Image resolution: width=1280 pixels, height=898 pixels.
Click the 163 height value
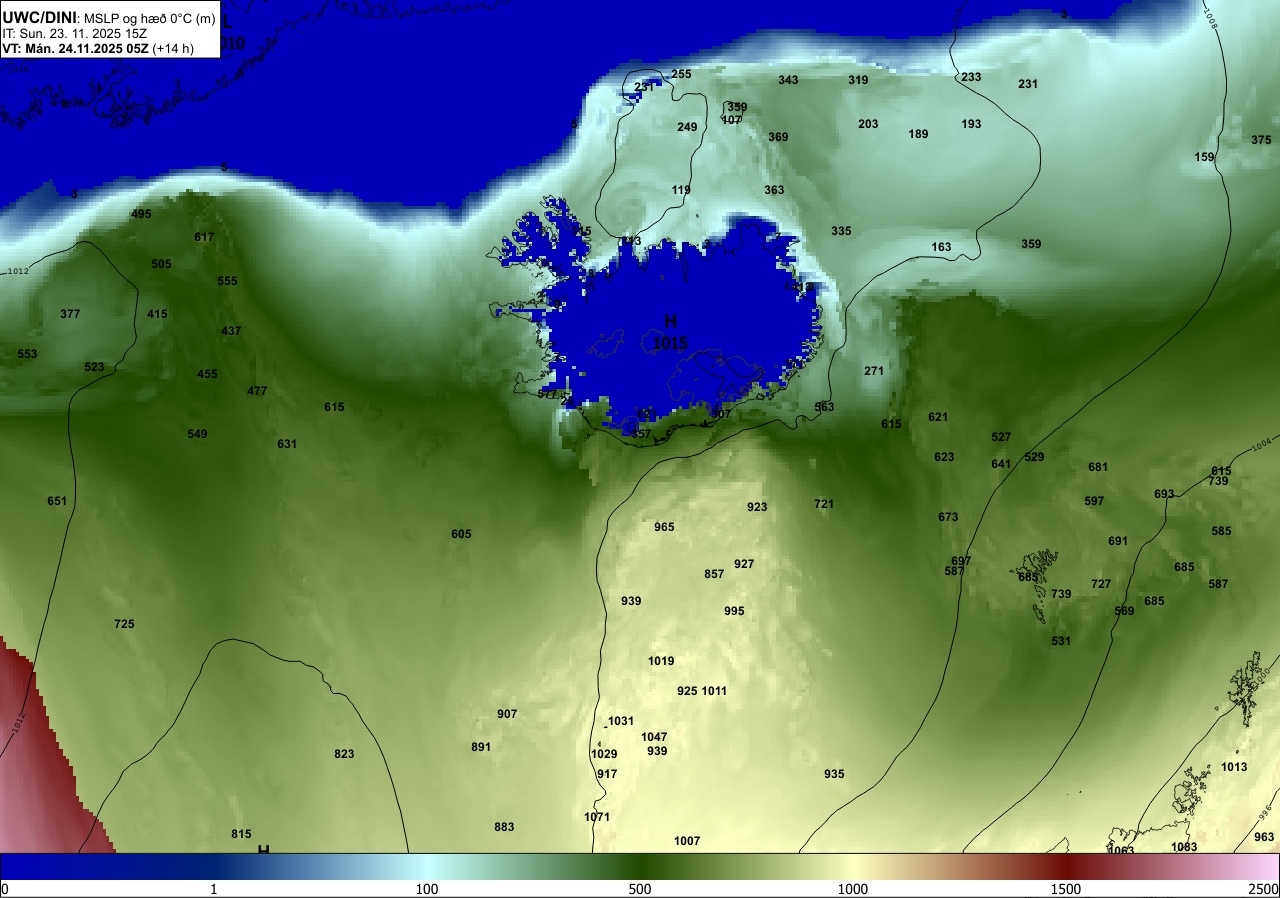click(x=941, y=247)
